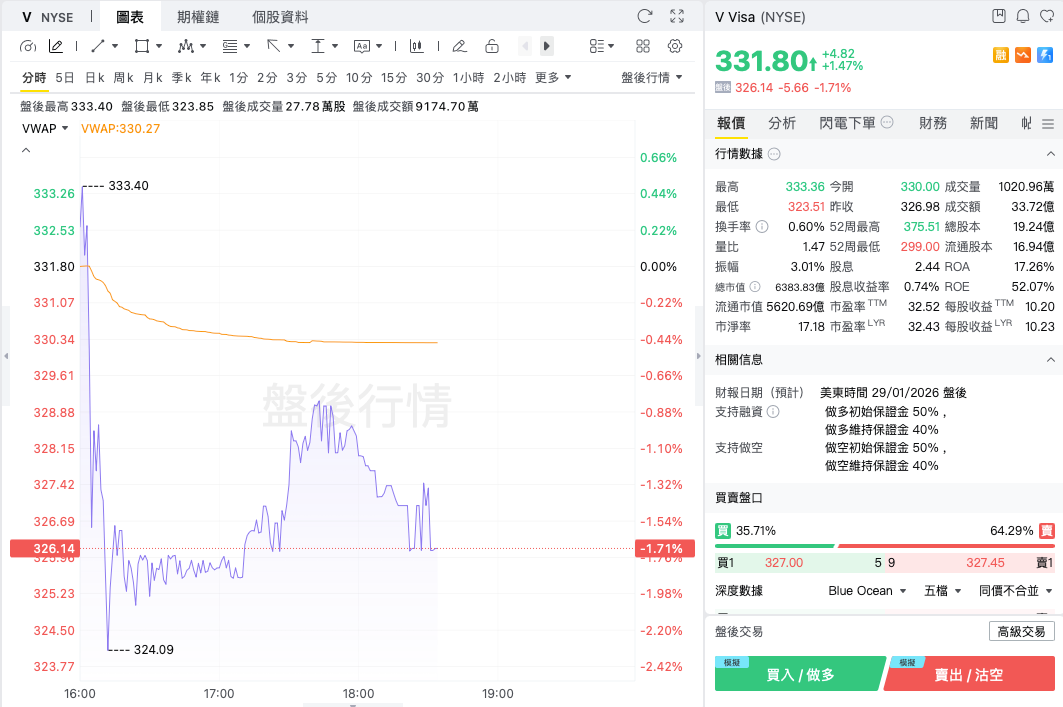
Task: Click the price alert bell icon
Action: (x=1022, y=16)
